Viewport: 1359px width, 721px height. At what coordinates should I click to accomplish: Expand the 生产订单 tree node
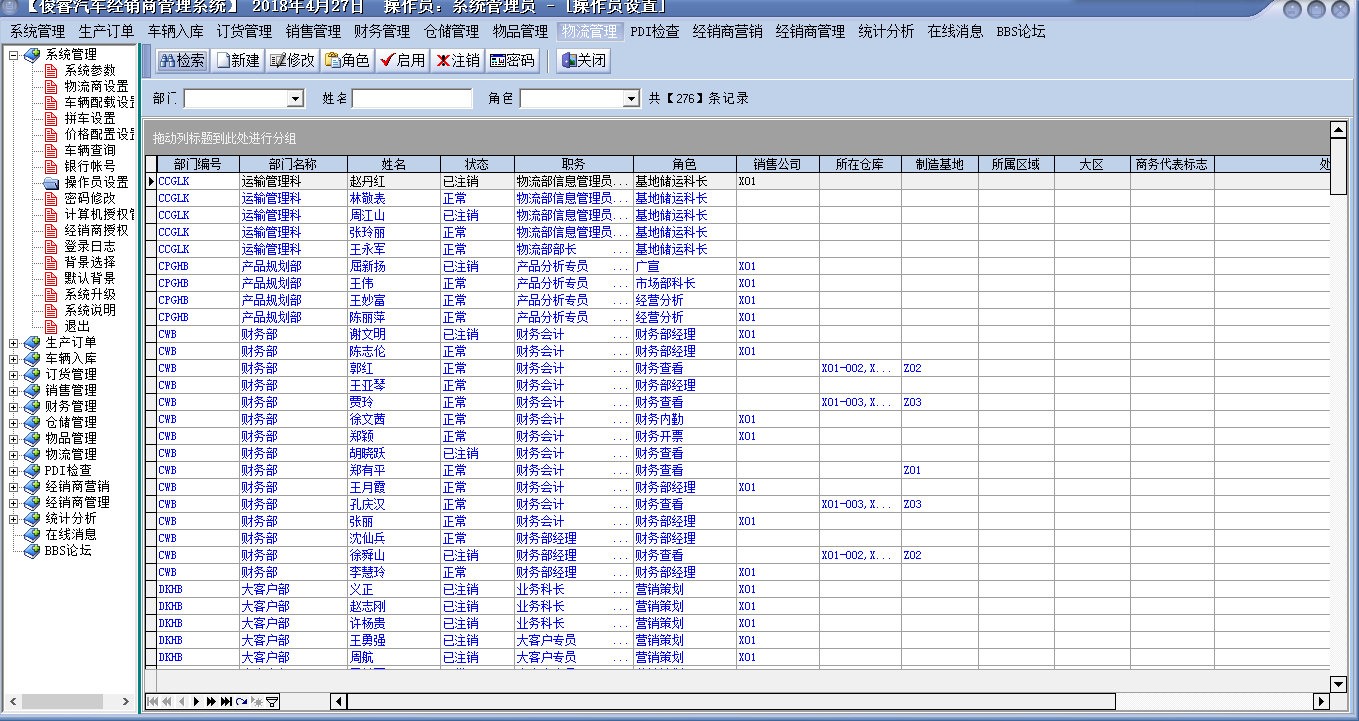(14, 343)
